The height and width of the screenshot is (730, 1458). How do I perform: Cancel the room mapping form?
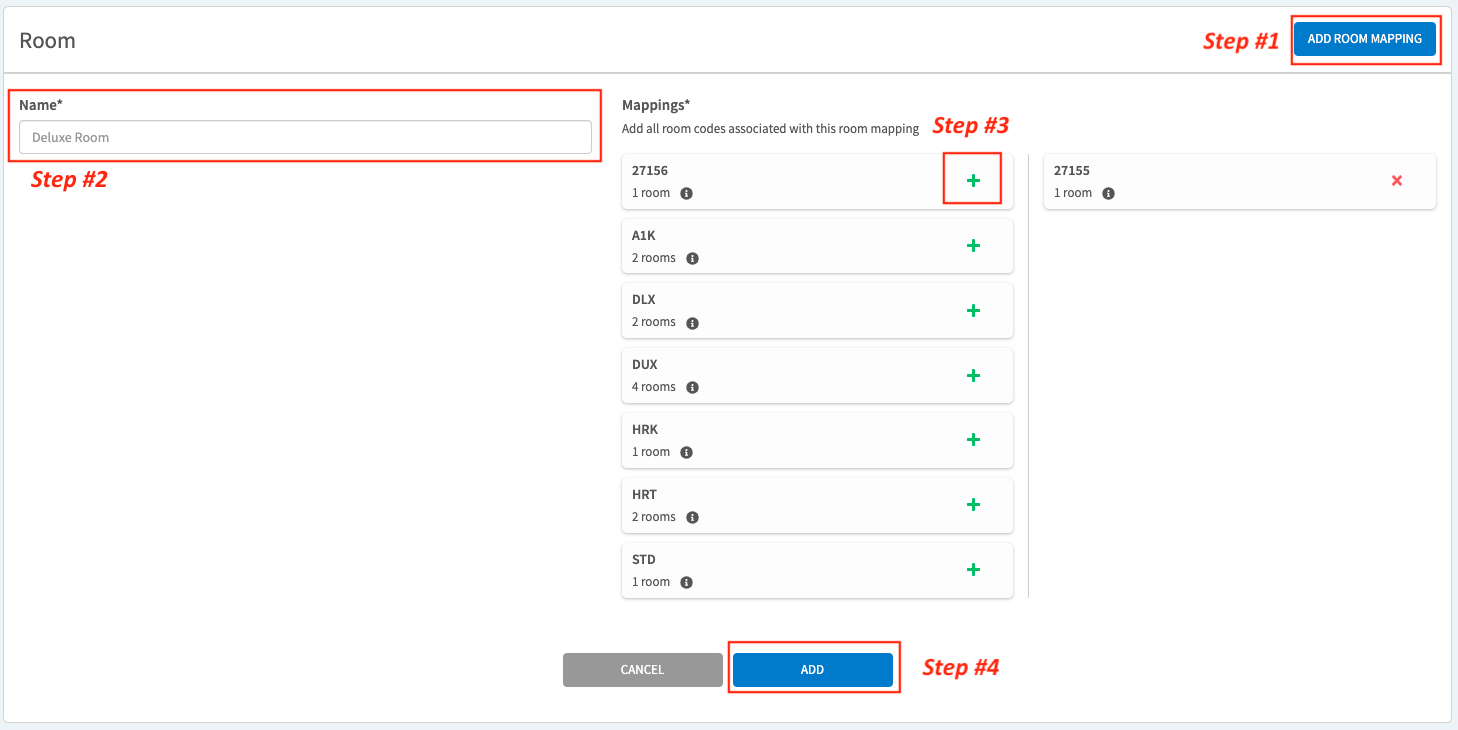pyautogui.click(x=642, y=670)
